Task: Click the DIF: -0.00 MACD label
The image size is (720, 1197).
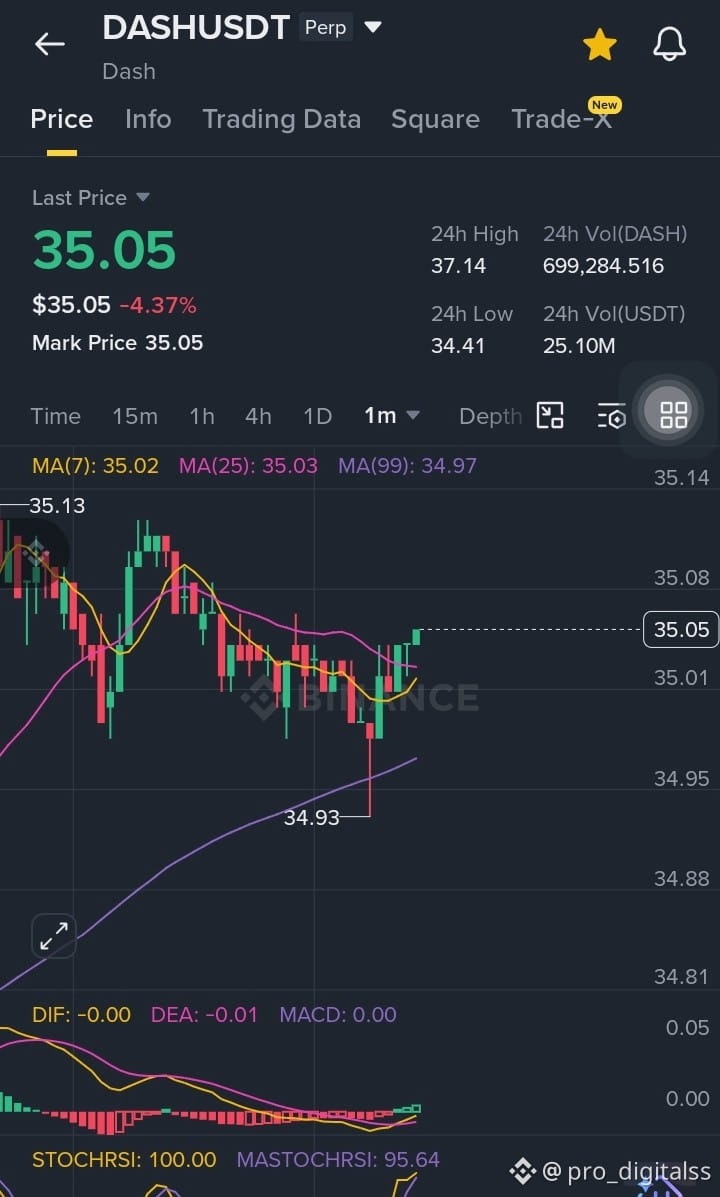Action: (x=82, y=1015)
